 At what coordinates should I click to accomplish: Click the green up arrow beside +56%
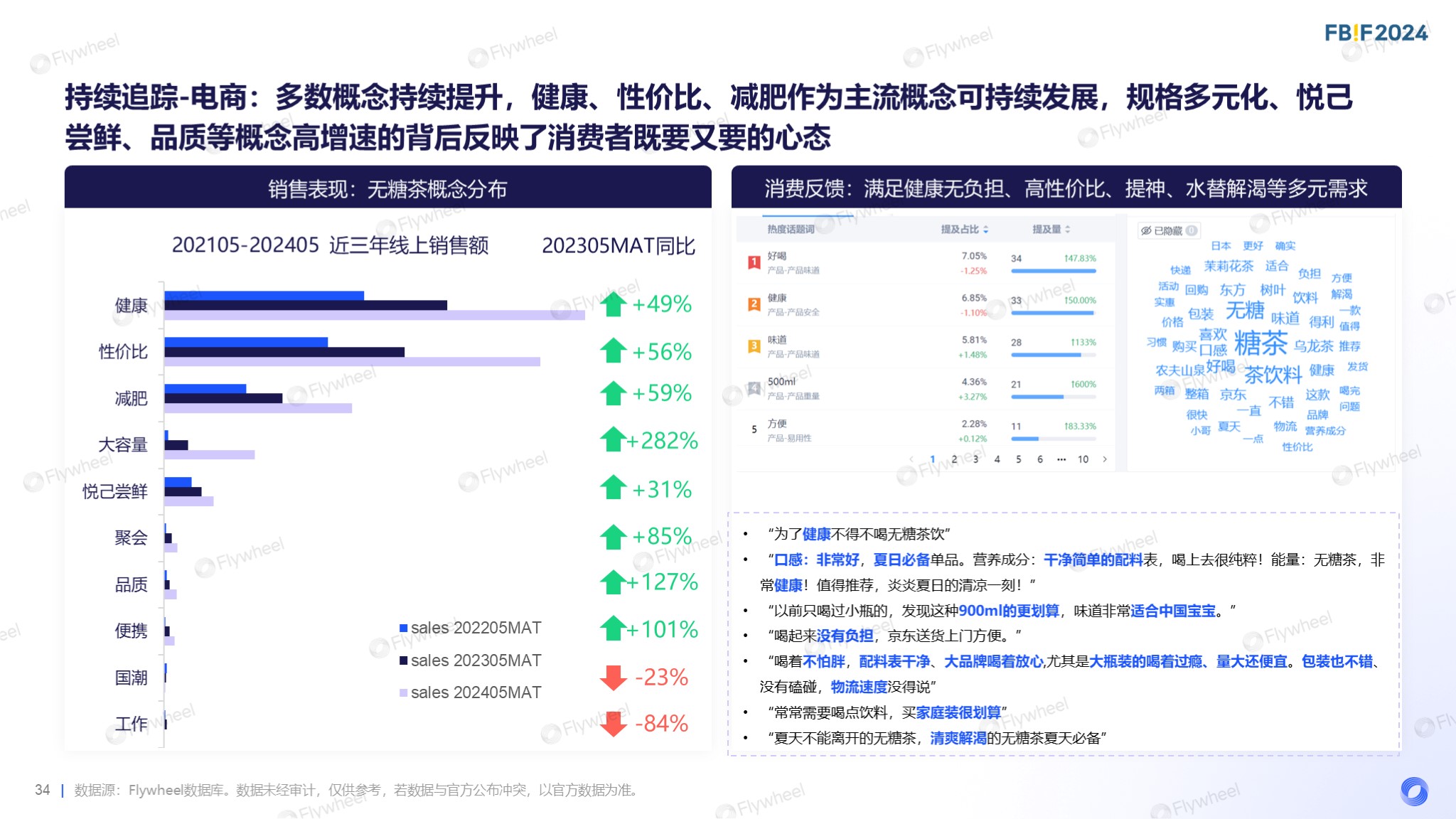613,350
